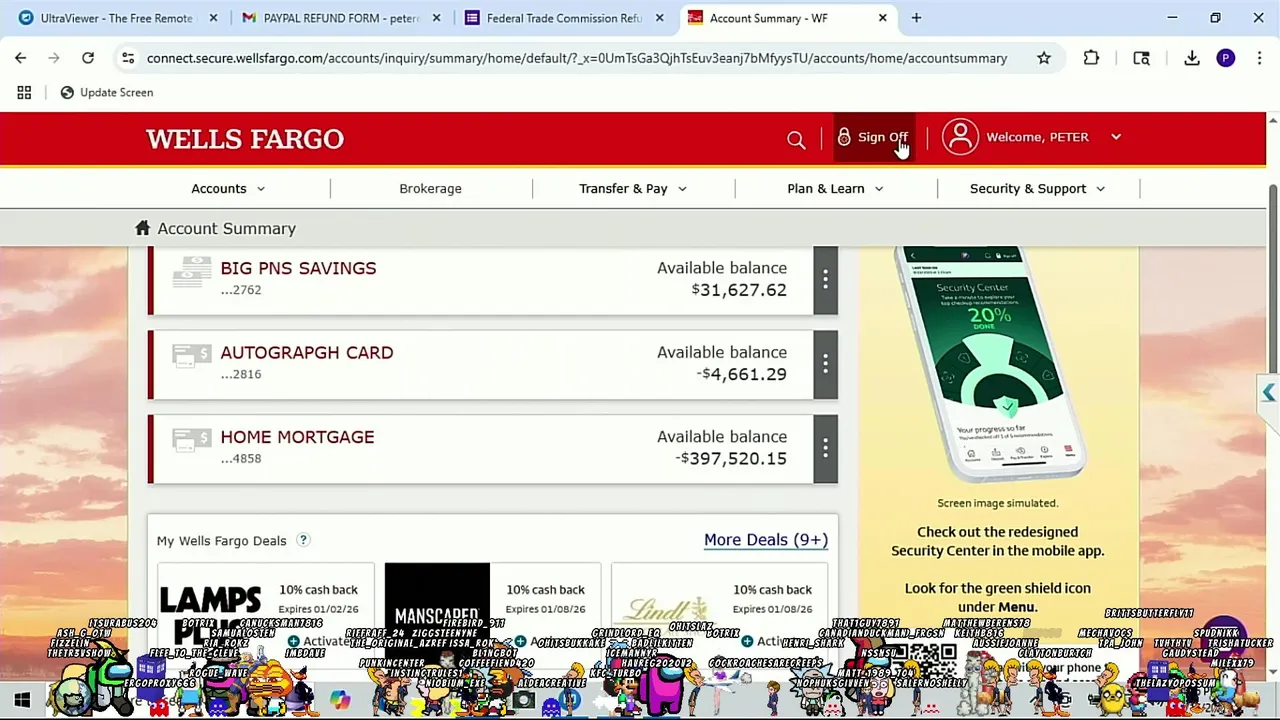Open three-dot menu for HOME MORTGAGE

[x=825, y=449]
